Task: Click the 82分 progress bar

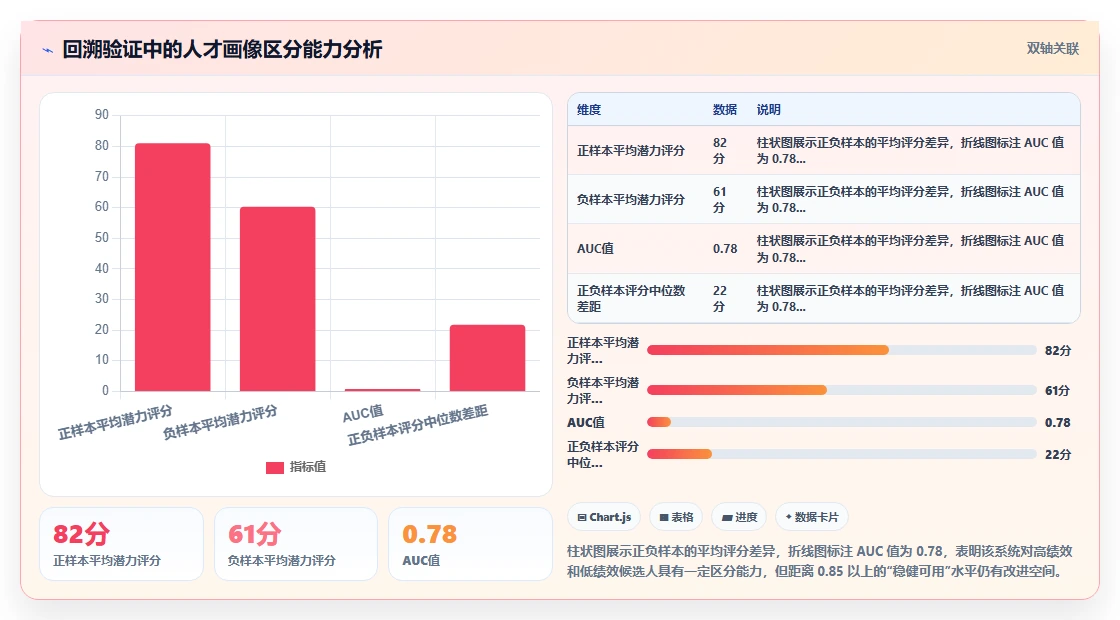Action: point(841,350)
